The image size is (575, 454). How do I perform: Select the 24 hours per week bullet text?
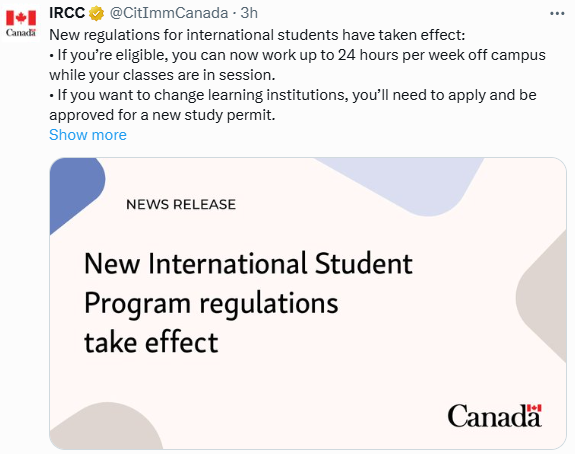pos(297,65)
